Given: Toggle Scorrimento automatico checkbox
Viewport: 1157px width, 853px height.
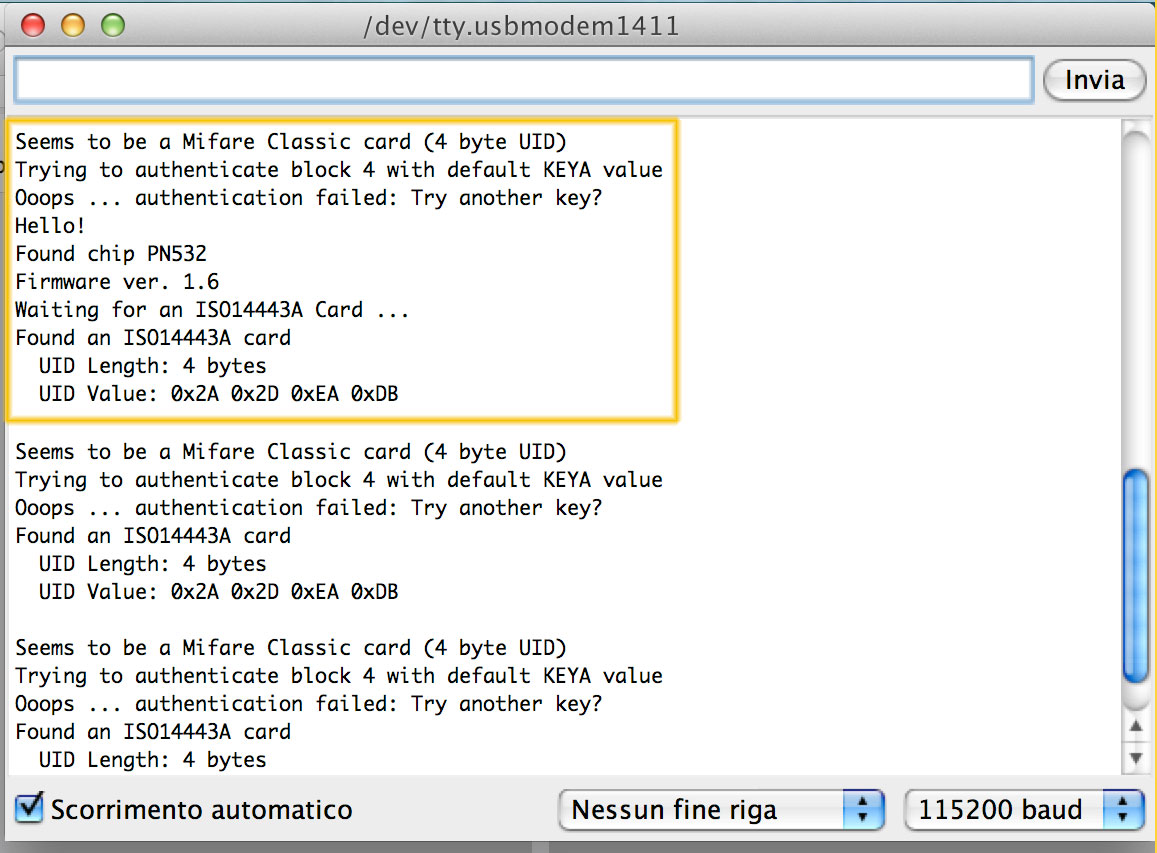Looking at the screenshot, I should (x=29, y=807).
